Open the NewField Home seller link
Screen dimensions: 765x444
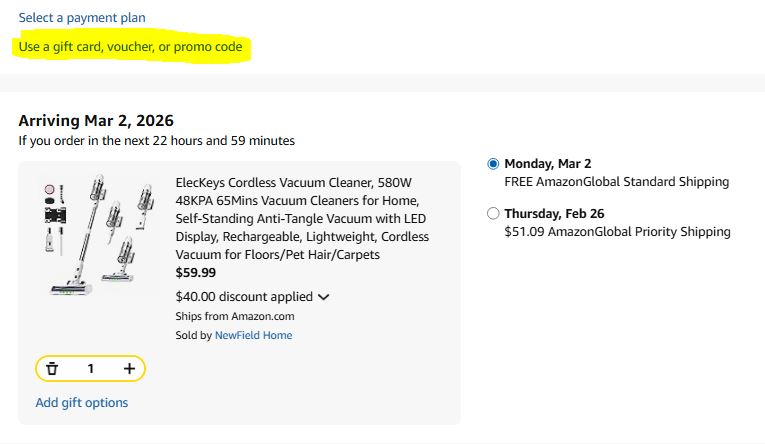click(253, 335)
